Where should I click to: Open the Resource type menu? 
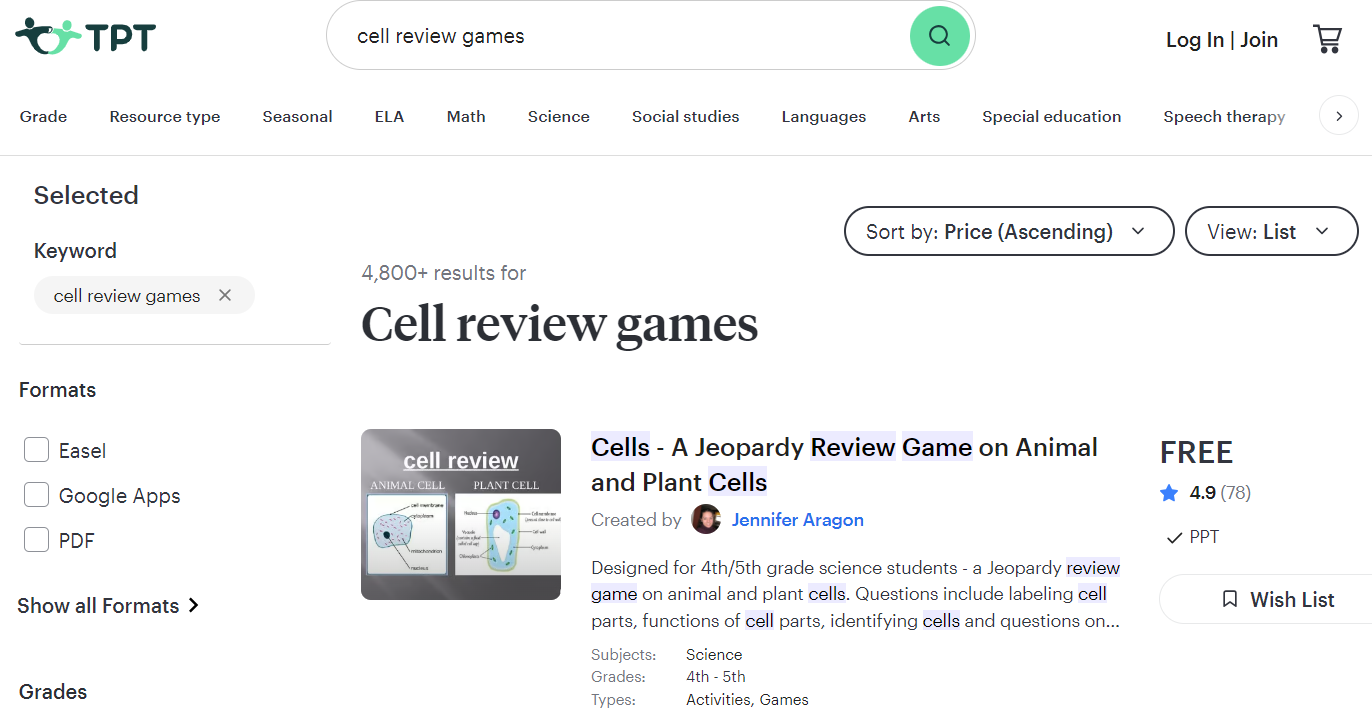(164, 116)
